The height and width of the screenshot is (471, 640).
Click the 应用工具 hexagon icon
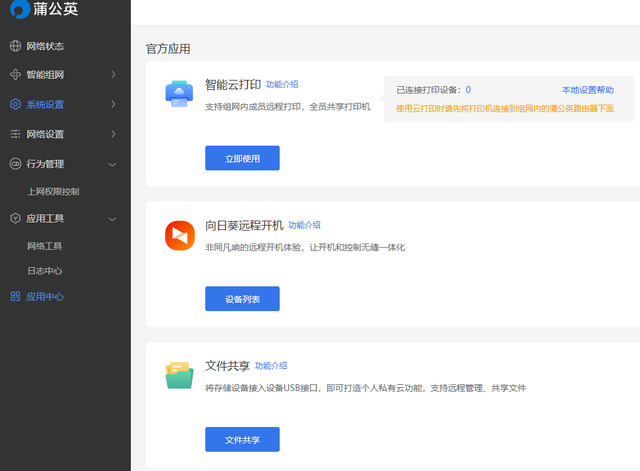(15, 218)
